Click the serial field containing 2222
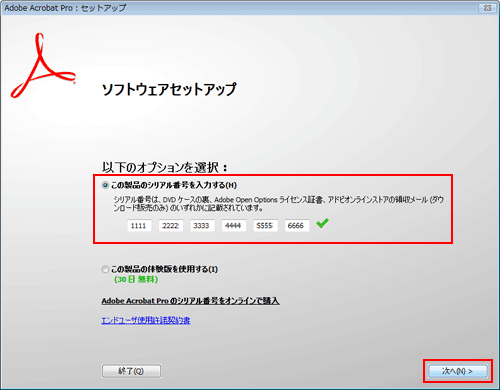The image size is (500, 390). (x=171, y=226)
